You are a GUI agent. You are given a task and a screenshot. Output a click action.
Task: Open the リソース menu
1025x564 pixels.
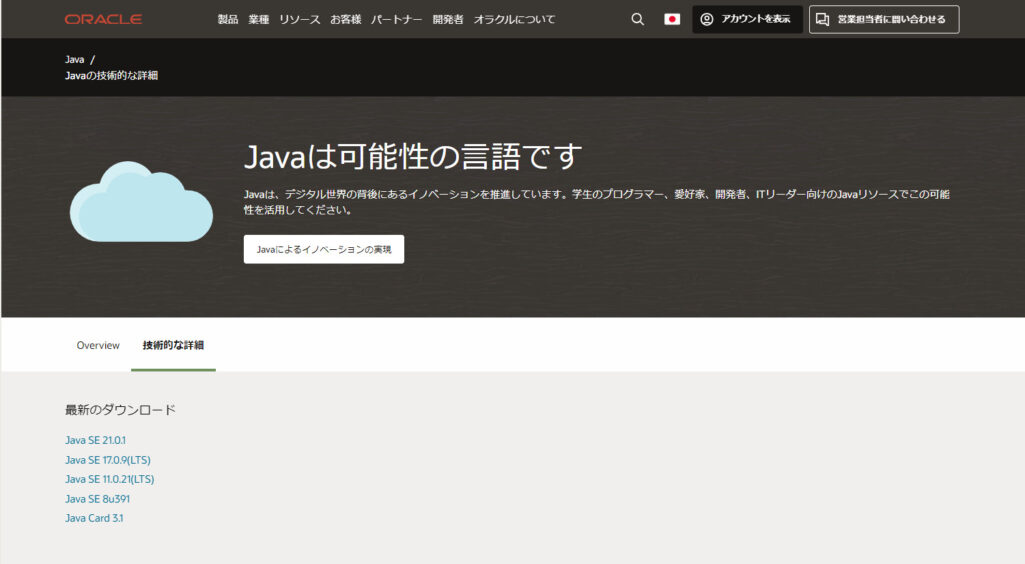[x=299, y=20]
